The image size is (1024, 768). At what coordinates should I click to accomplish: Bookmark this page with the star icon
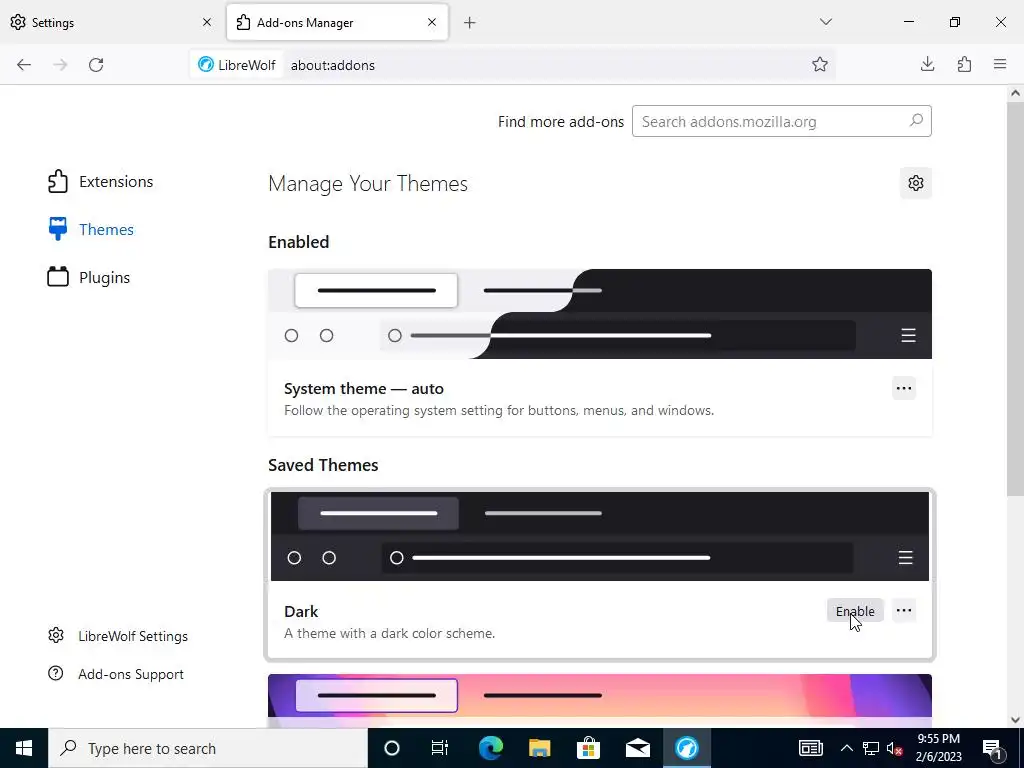[x=820, y=64]
